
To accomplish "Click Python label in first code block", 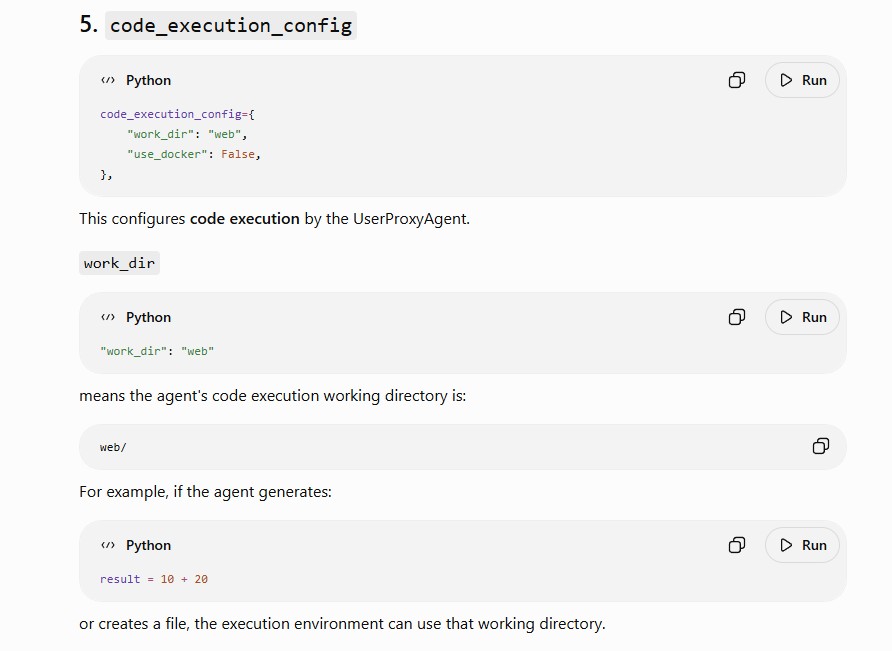I will [148, 80].
